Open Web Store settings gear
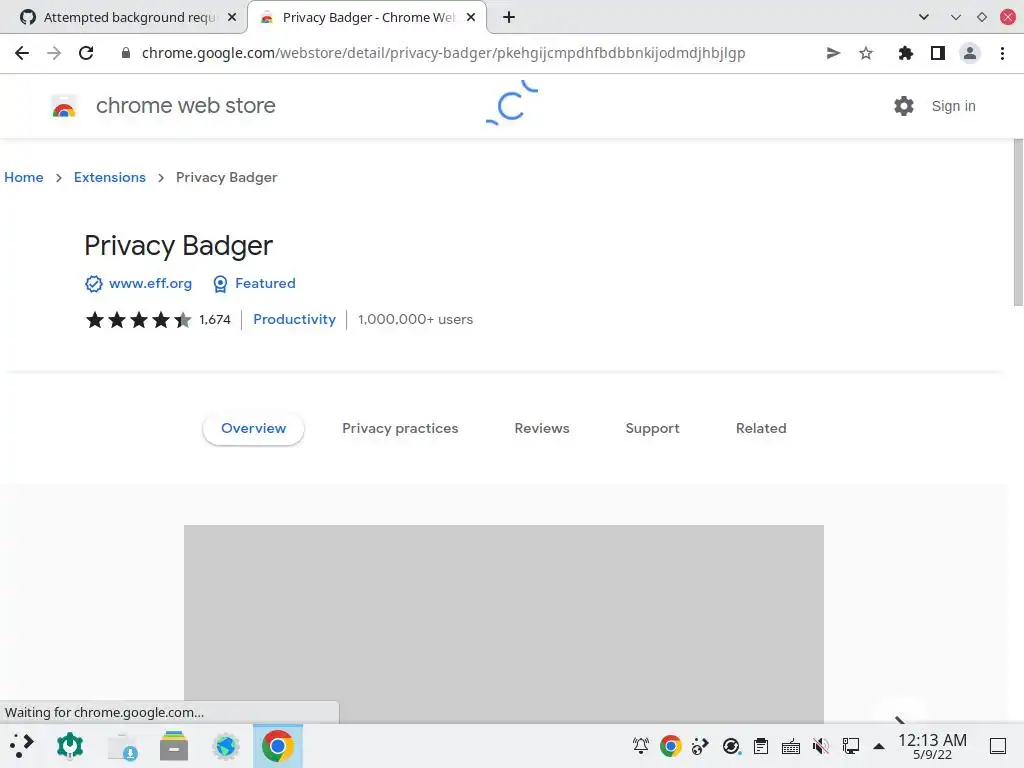 click(904, 106)
